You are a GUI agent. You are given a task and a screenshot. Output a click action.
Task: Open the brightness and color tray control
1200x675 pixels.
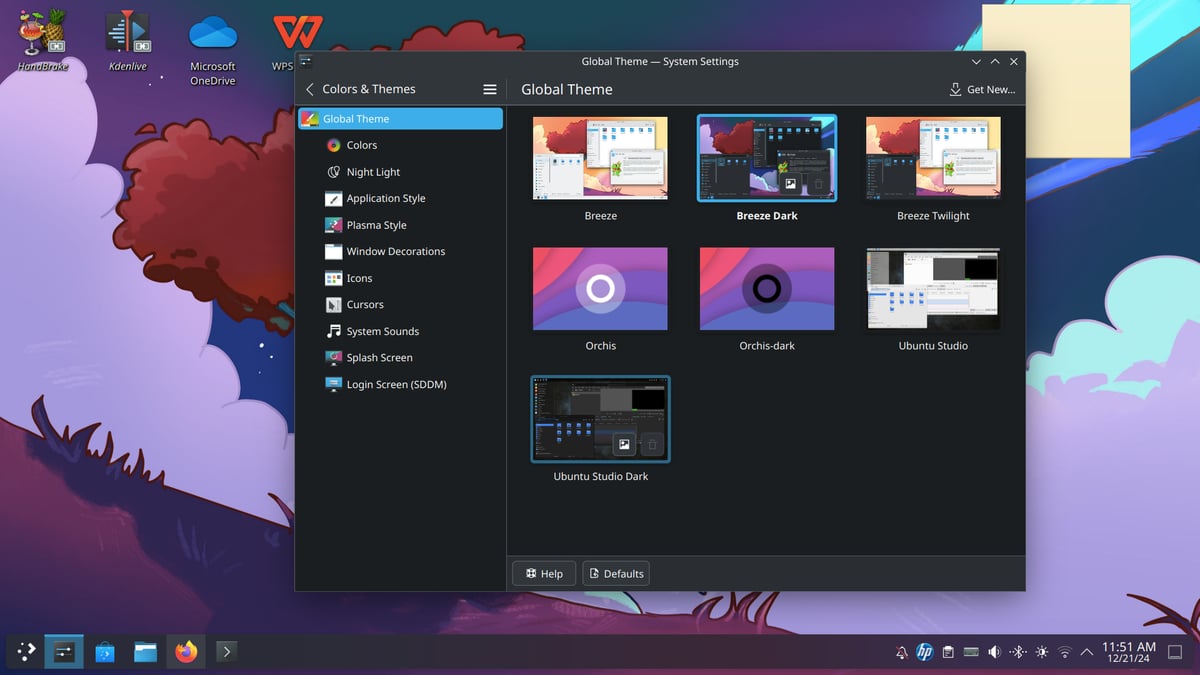tap(1042, 652)
